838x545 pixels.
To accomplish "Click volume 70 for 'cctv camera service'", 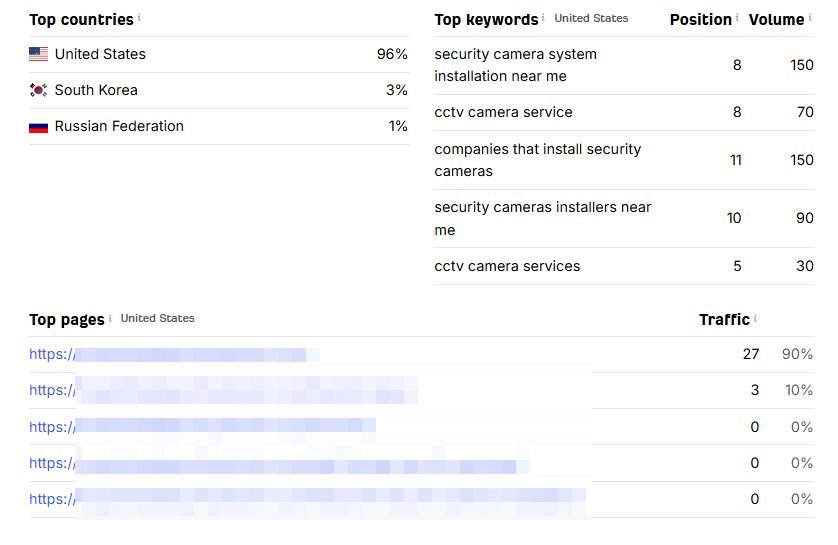I will click(805, 112).
